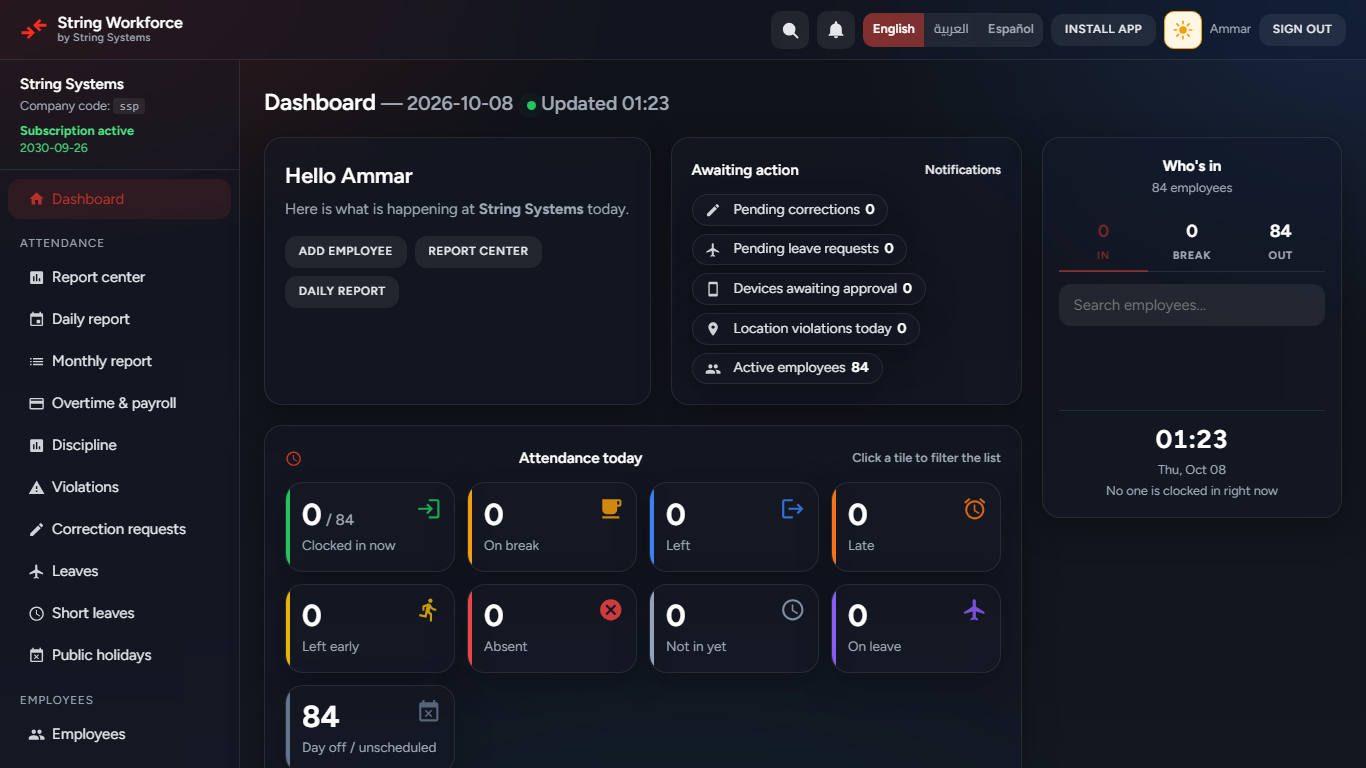1366x768 pixels.
Task: Focus the Search employees field
Action: [1192, 305]
